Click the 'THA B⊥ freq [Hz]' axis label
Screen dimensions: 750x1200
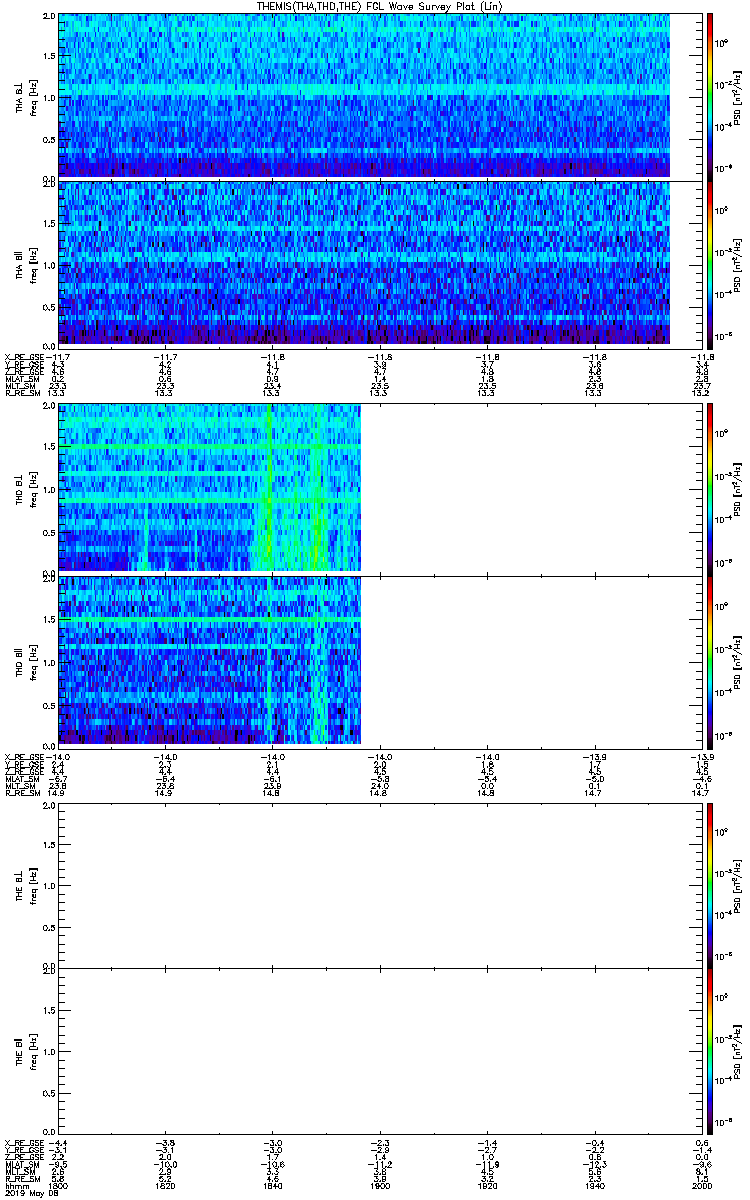coord(26,96)
